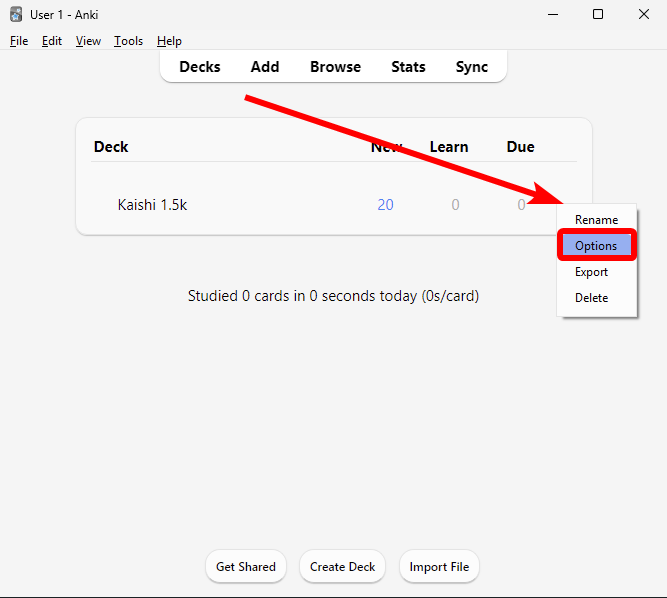This screenshot has width=667, height=598.
Task: Open the Kaishi 1.5k deck
Action: pyautogui.click(x=152, y=205)
